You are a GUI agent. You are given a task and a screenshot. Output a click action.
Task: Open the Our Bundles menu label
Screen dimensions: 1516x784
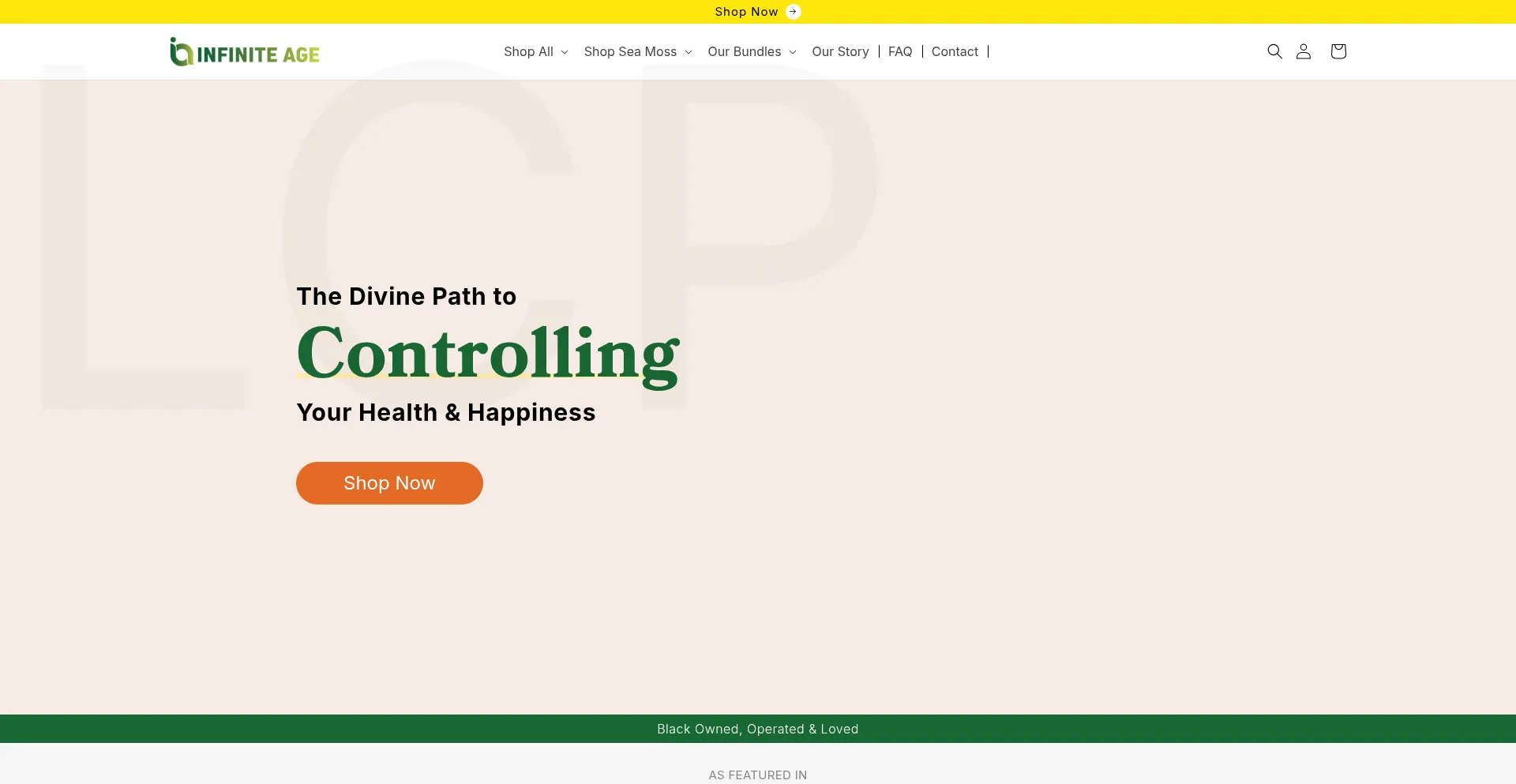(744, 51)
